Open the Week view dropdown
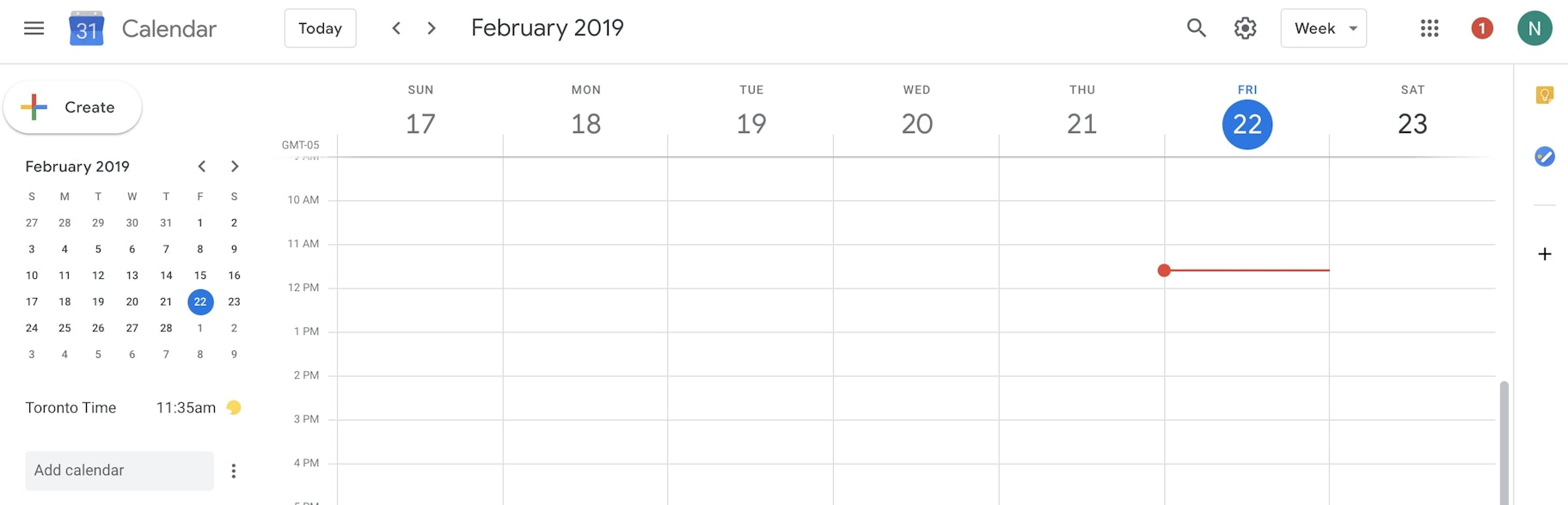This screenshot has width=1568, height=505. (x=1323, y=28)
